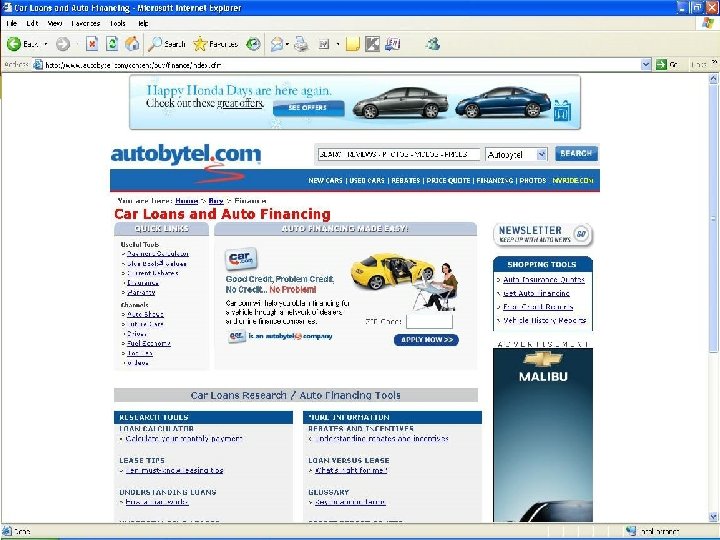Open the Help menu

tap(143, 23)
